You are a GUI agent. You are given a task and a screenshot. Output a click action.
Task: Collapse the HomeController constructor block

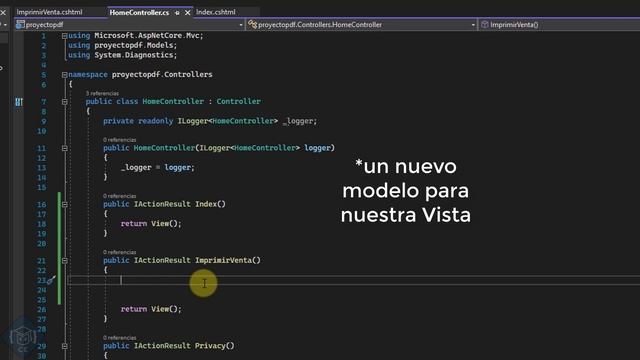64,148
